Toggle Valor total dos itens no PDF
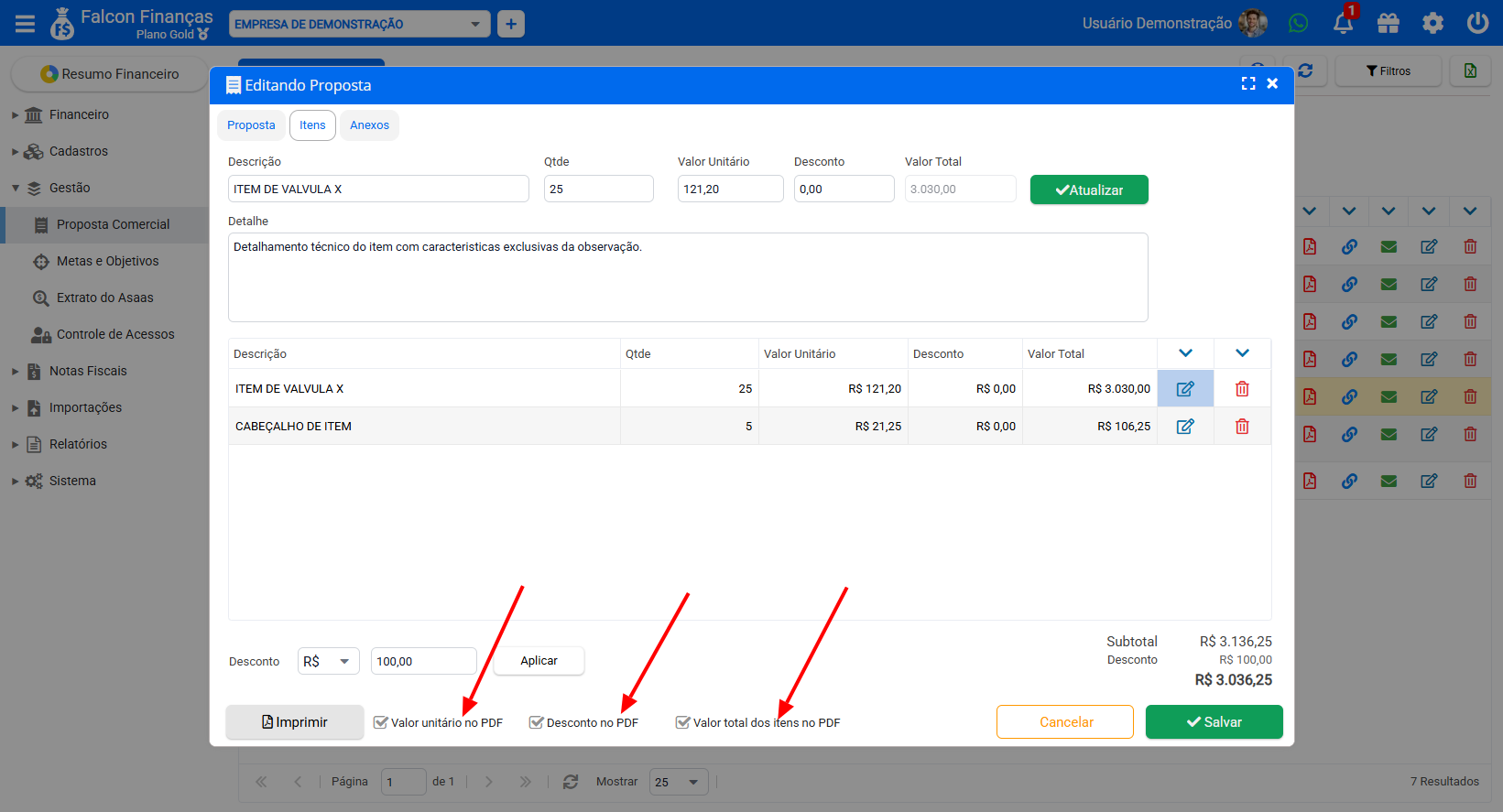The height and width of the screenshot is (812, 1503). [x=683, y=722]
